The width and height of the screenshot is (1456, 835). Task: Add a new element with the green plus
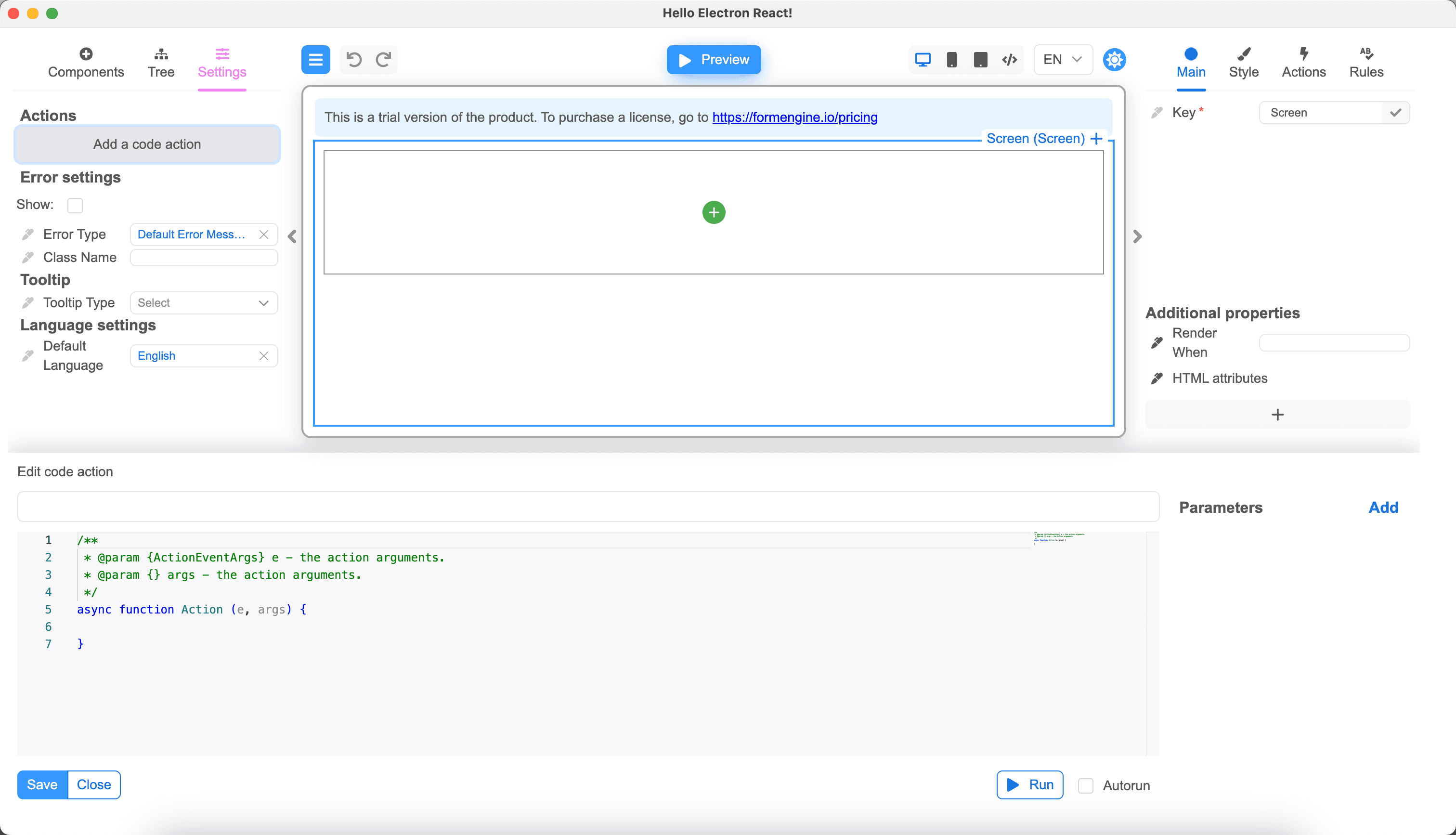pyautogui.click(x=714, y=212)
